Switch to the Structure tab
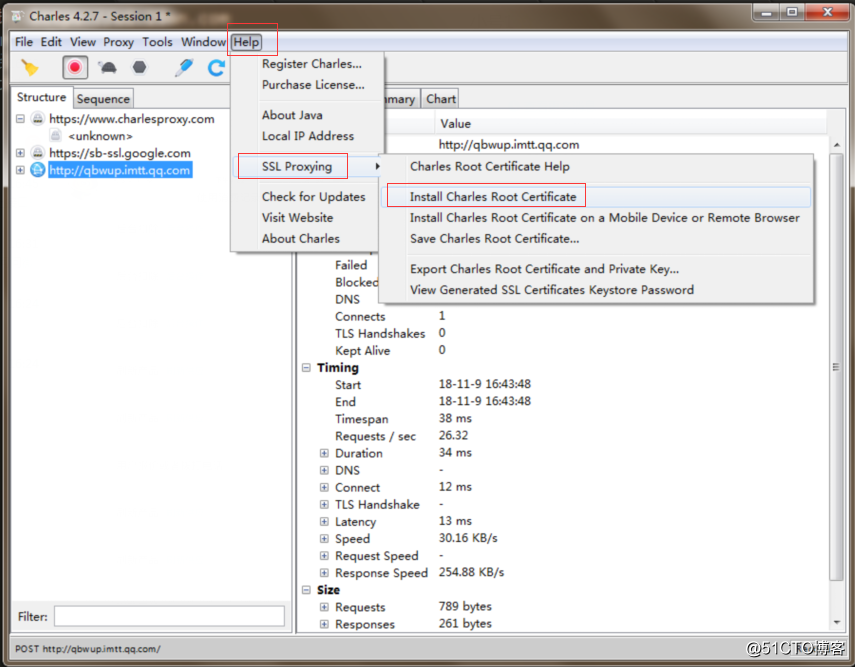 tap(41, 97)
